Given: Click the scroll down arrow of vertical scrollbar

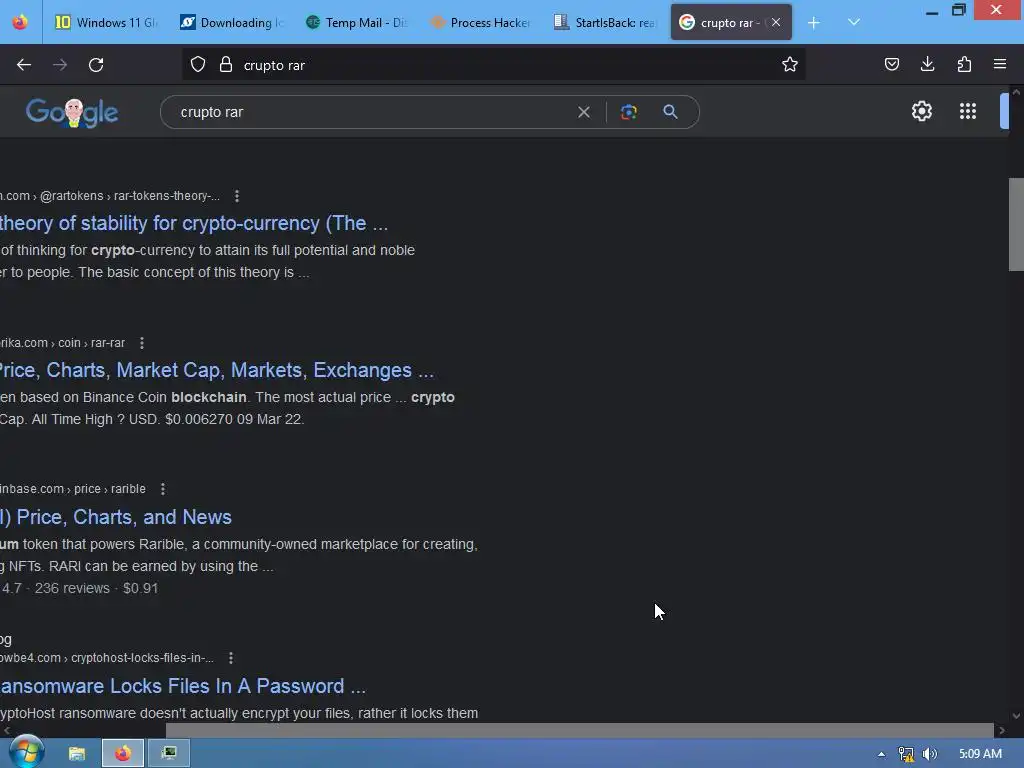Looking at the screenshot, I should click(1016, 716).
